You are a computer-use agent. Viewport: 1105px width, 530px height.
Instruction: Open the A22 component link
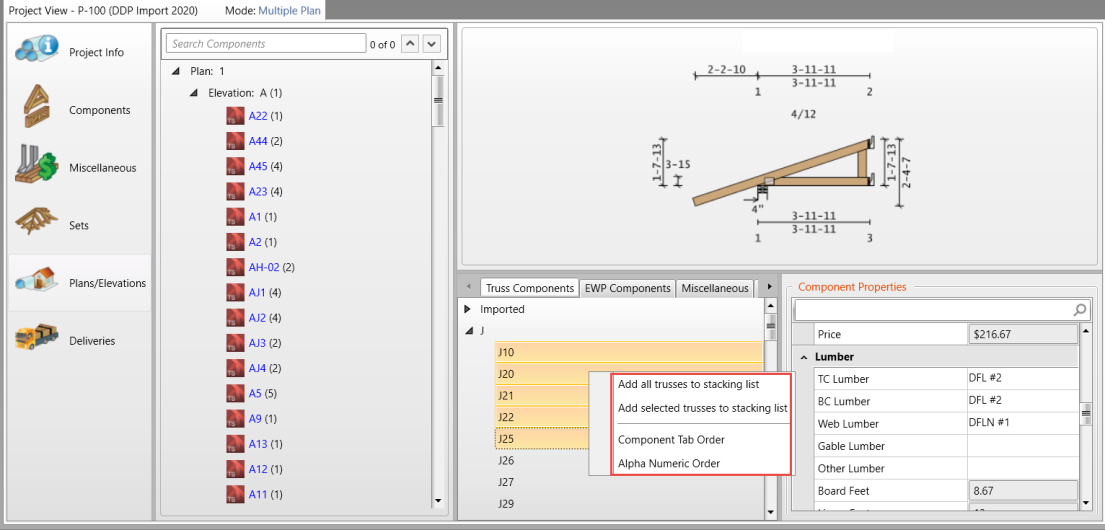(x=258, y=116)
